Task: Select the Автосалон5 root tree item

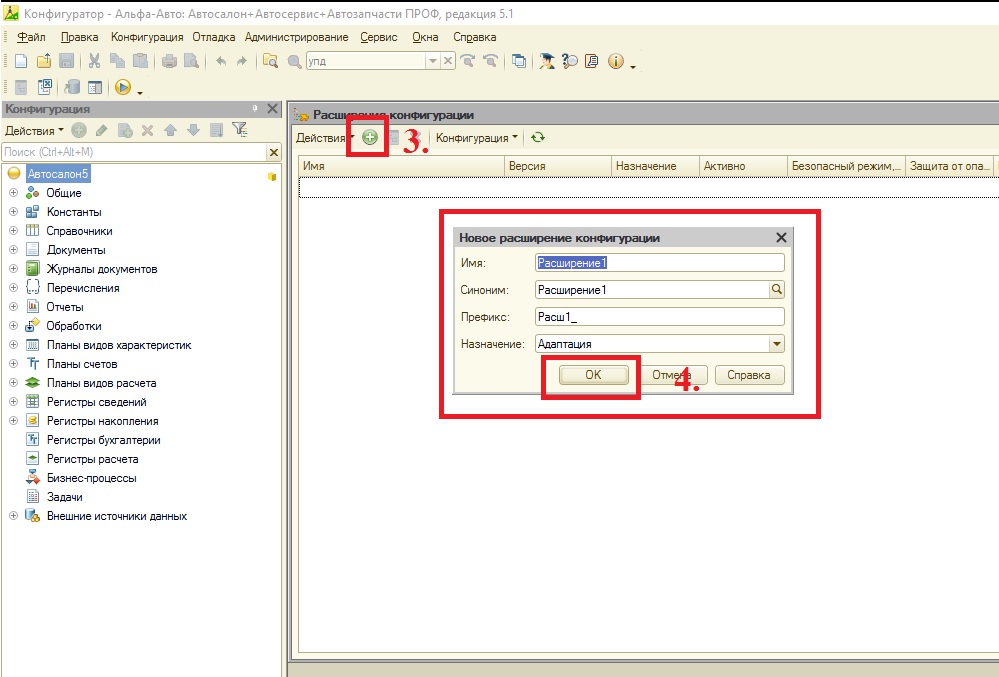Action: (x=58, y=174)
